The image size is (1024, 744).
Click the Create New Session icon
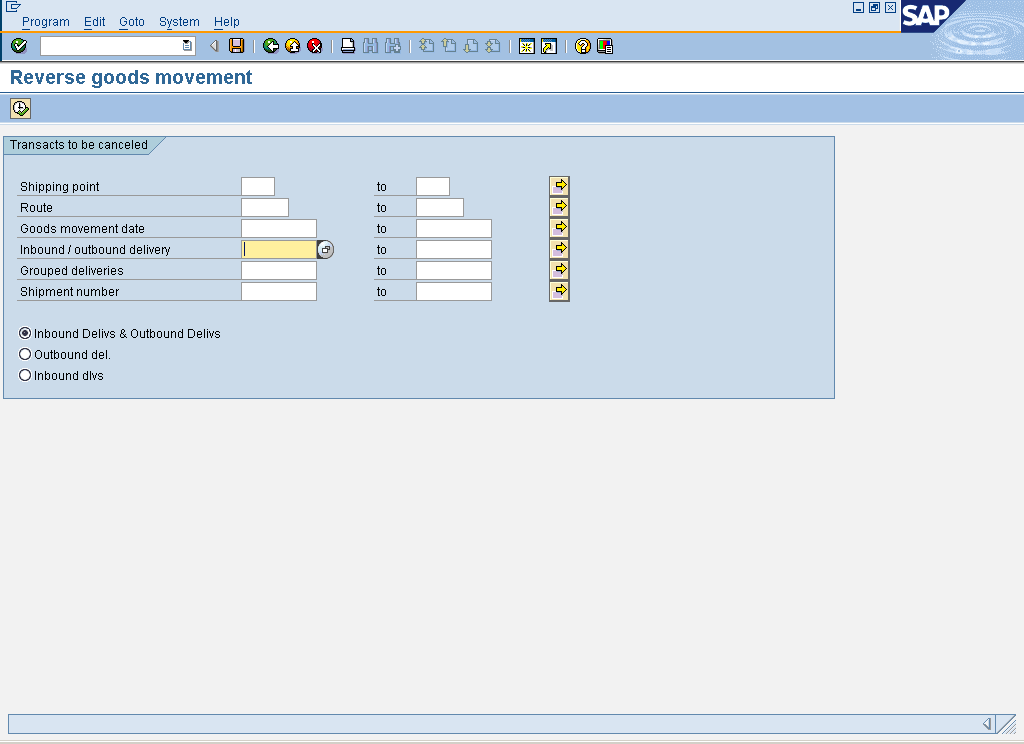click(x=526, y=46)
